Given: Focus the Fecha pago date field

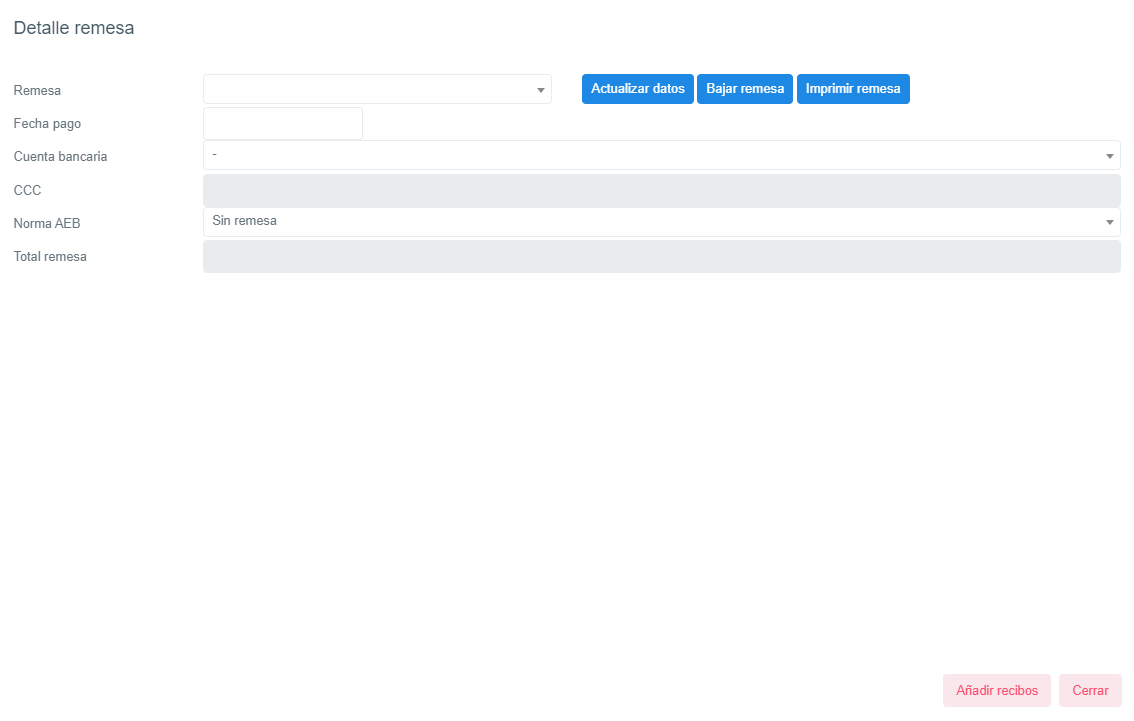Looking at the screenshot, I should (283, 124).
